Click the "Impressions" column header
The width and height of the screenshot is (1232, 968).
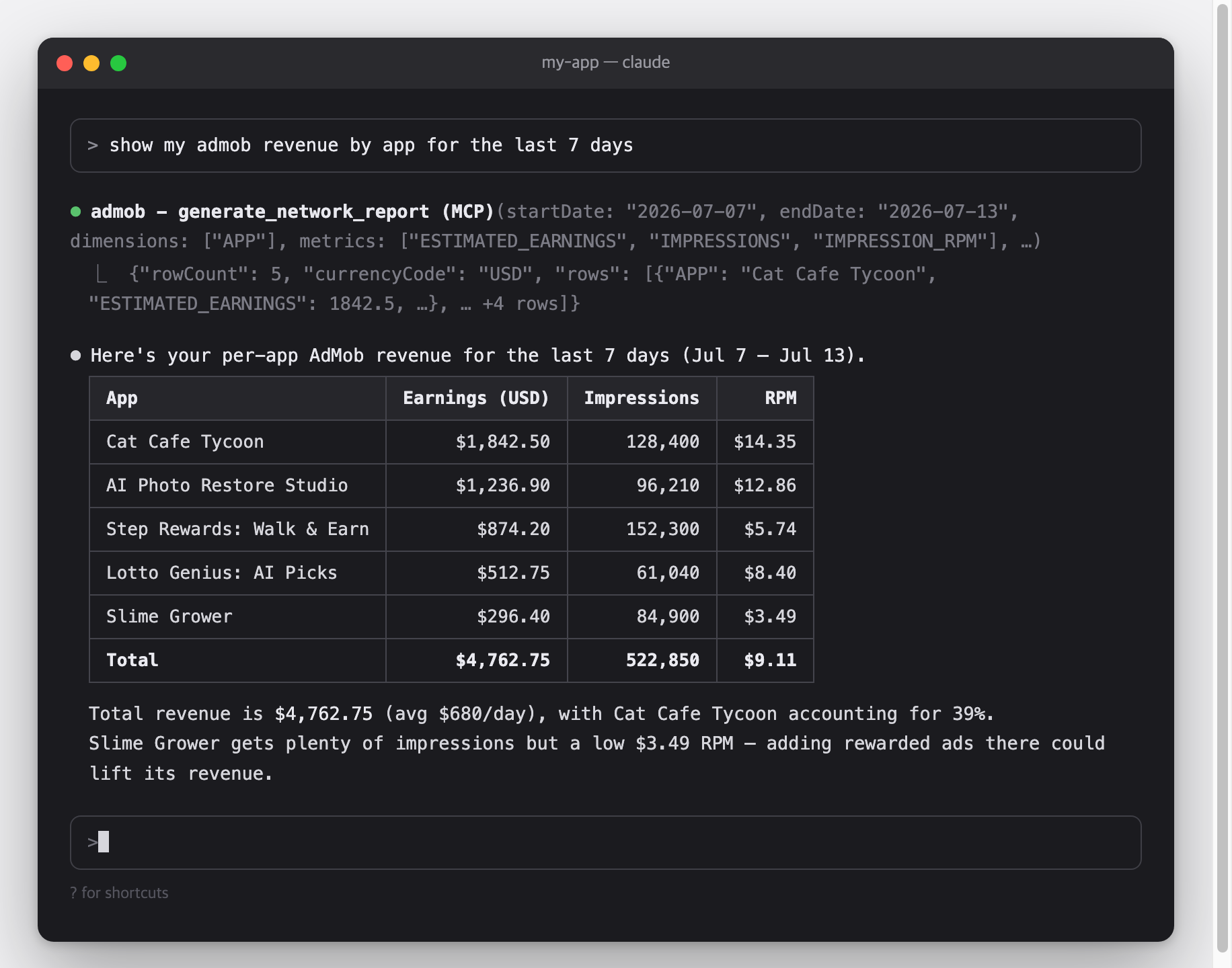[642, 398]
